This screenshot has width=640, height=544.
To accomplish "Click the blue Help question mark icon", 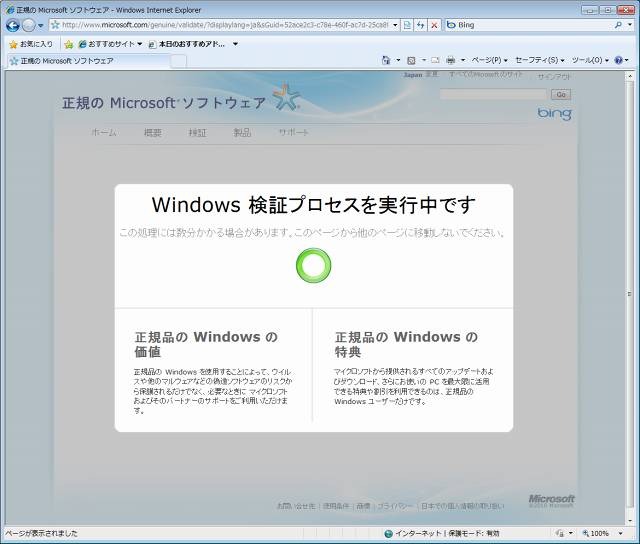I will tap(618, 60).
